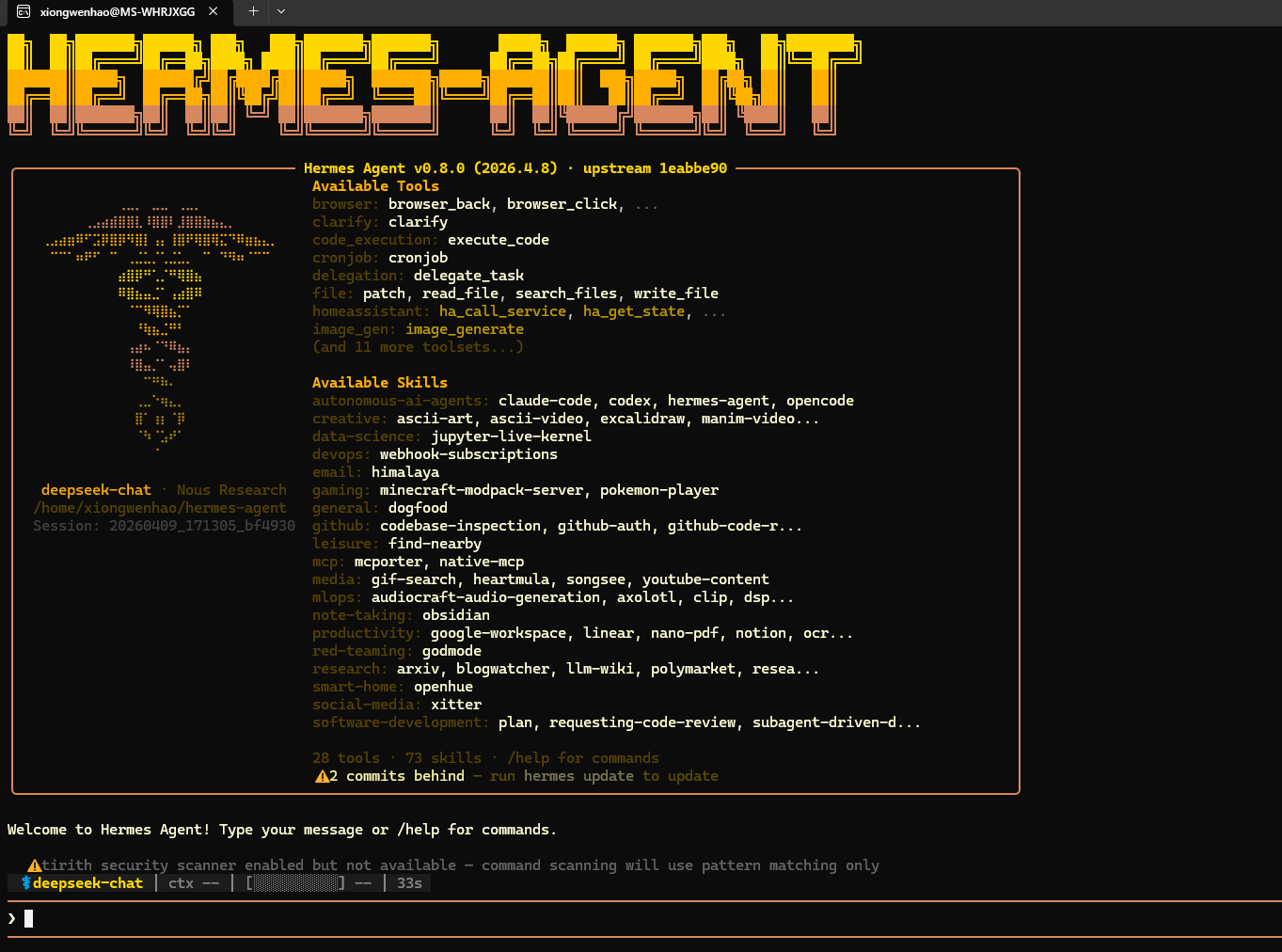Viewport: 1282px width, 952px height.
Task: Click 'openhue' smart-home skill
Action: pyautogui.click(x=443, y=687)
